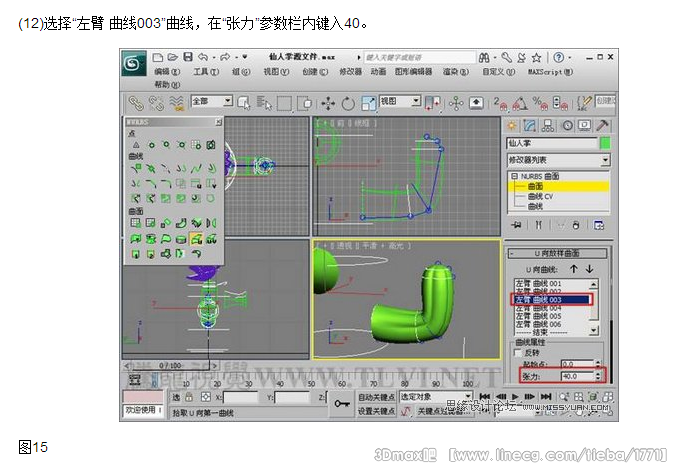Open the 创建(C) menu

[315, 71]
